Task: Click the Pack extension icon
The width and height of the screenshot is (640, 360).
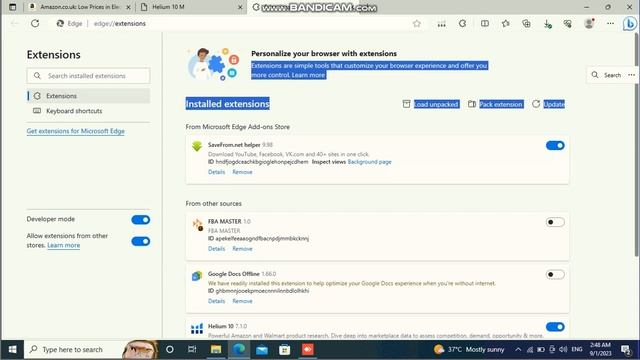Action: (471, 104)
